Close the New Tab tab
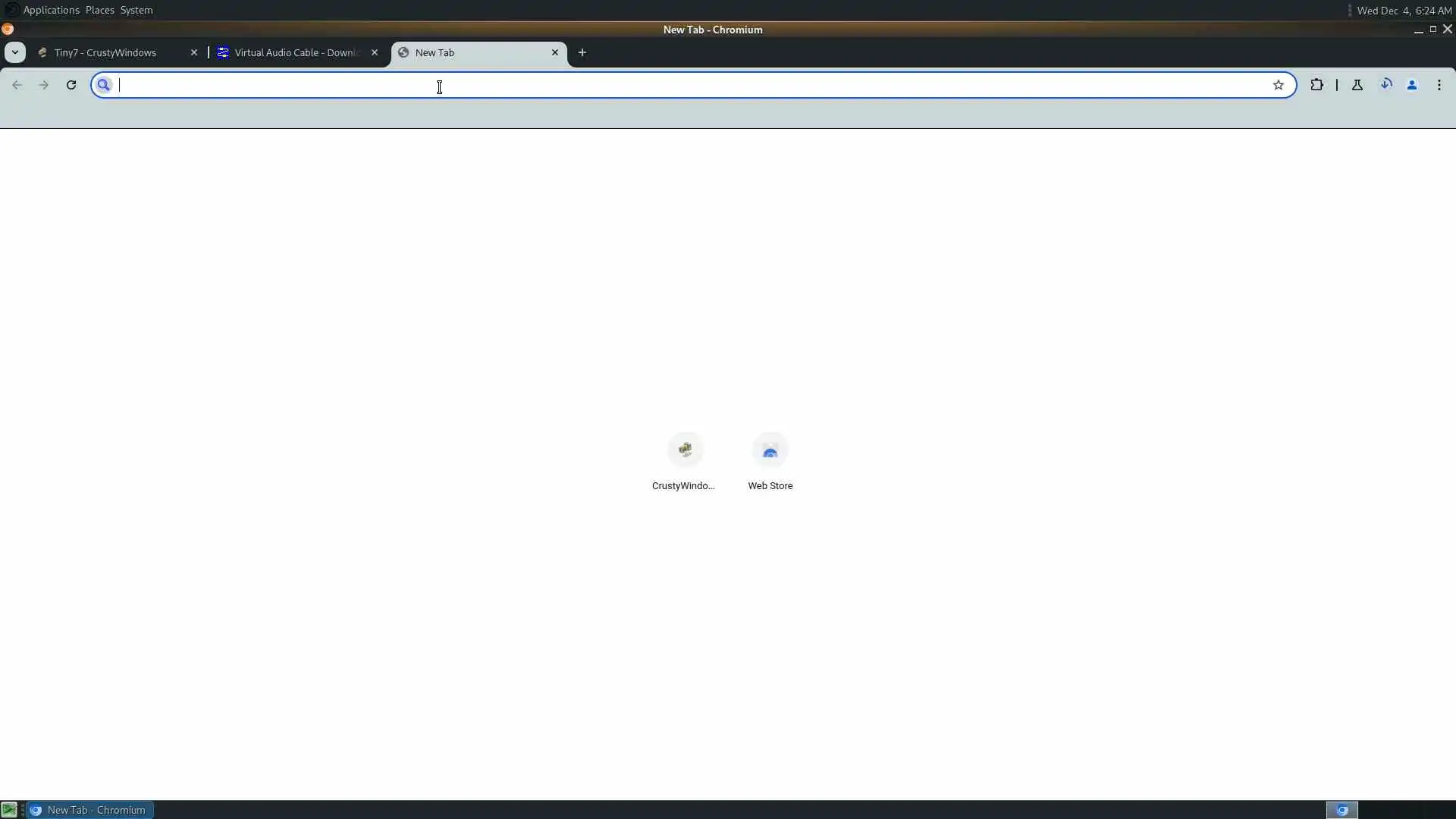This screenshot has height=819, width=1456. pos(555,52)
